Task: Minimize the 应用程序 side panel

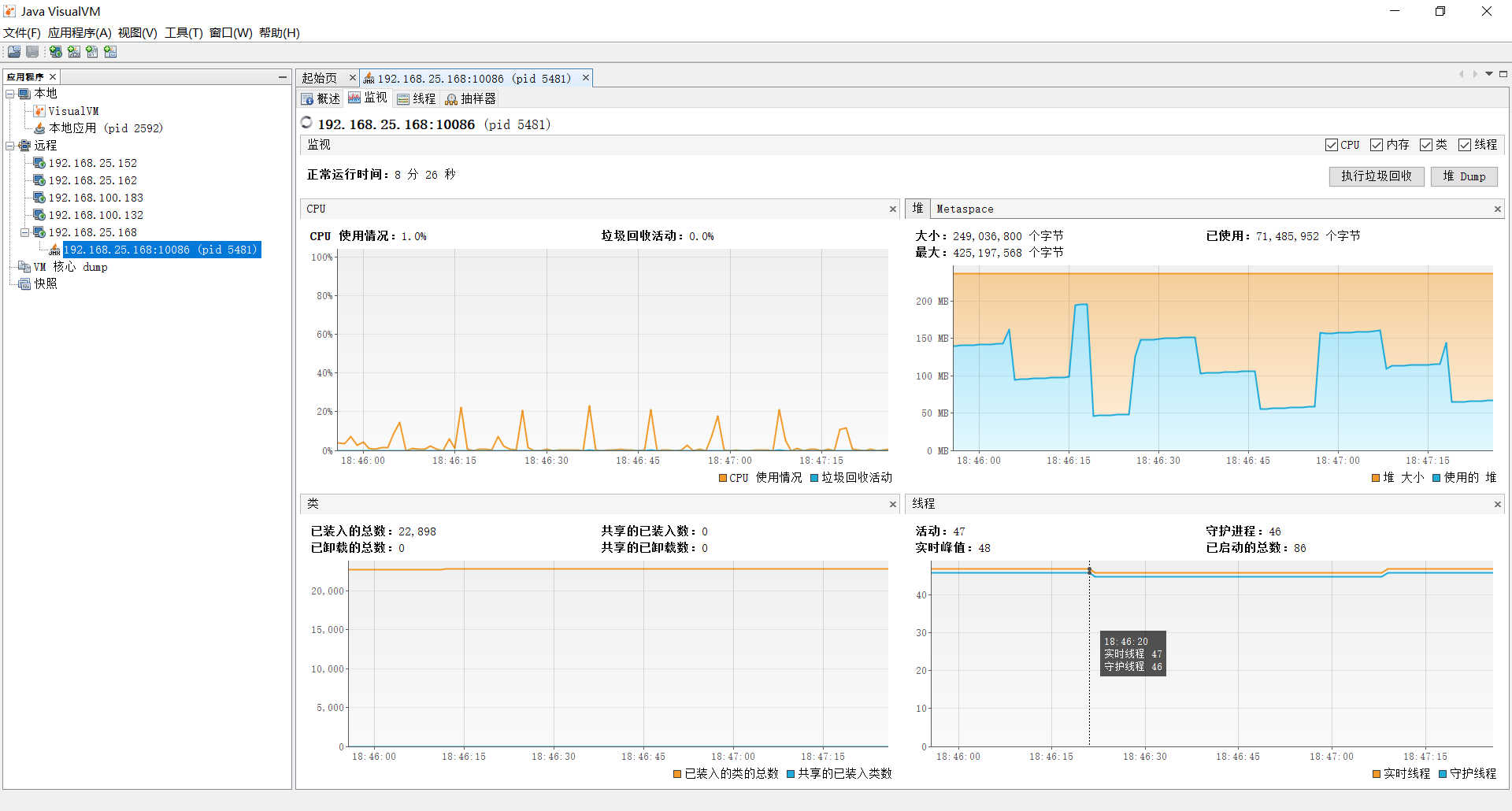Action: point(283,76)
